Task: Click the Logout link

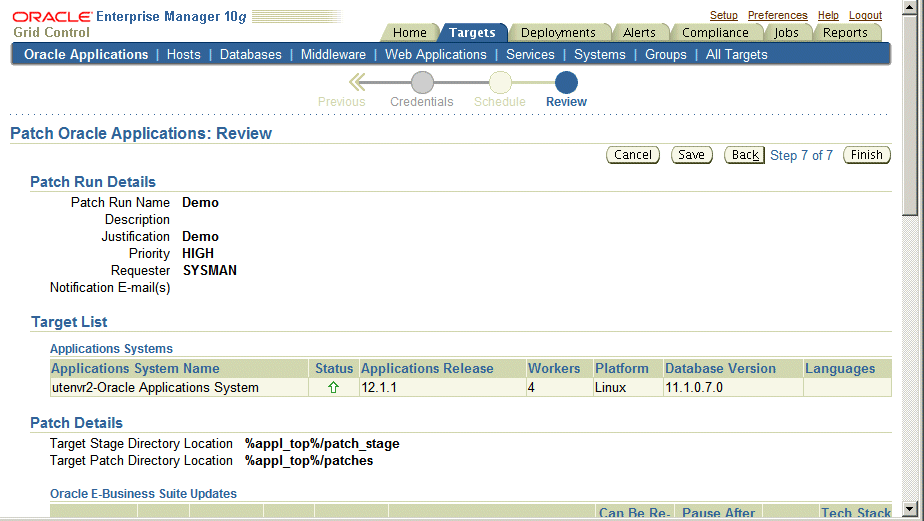Action: pos(865,15)
